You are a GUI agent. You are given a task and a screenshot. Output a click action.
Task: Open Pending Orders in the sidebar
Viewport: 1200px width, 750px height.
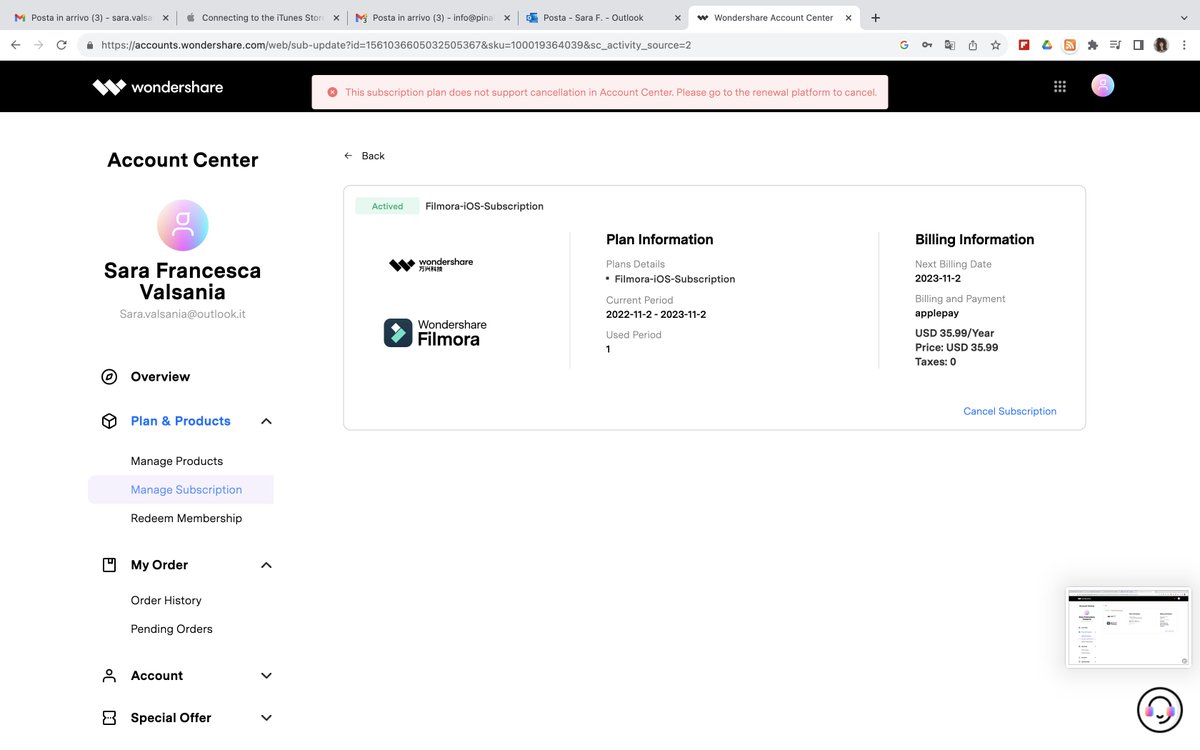pos(172,629)
